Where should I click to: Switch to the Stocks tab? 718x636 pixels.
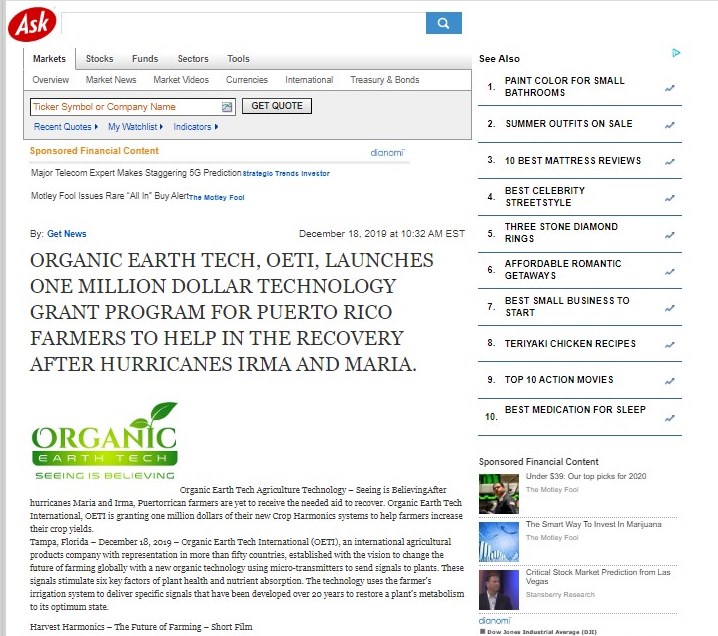click(99, 59)
